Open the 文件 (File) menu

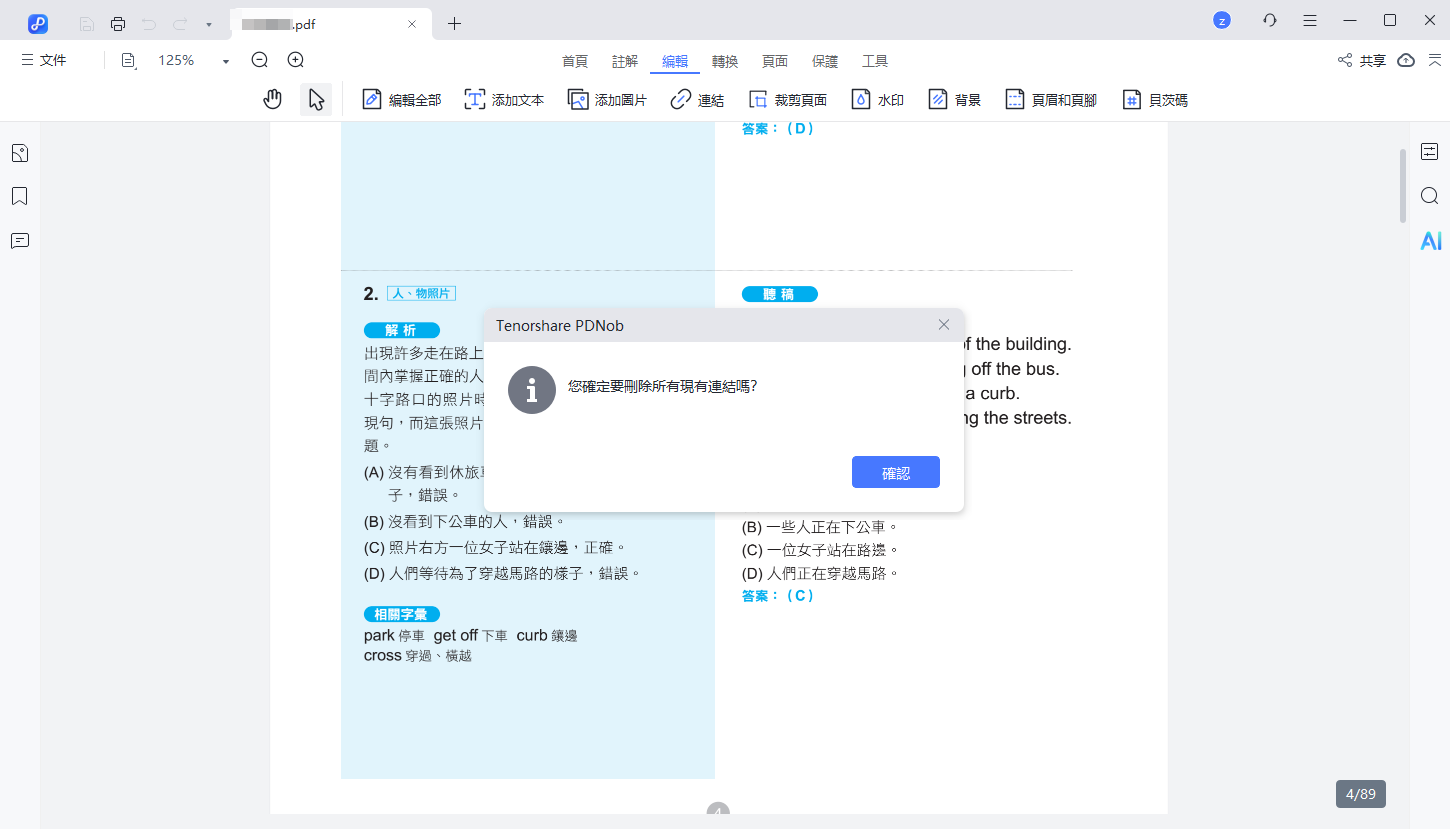pos(44,60)
